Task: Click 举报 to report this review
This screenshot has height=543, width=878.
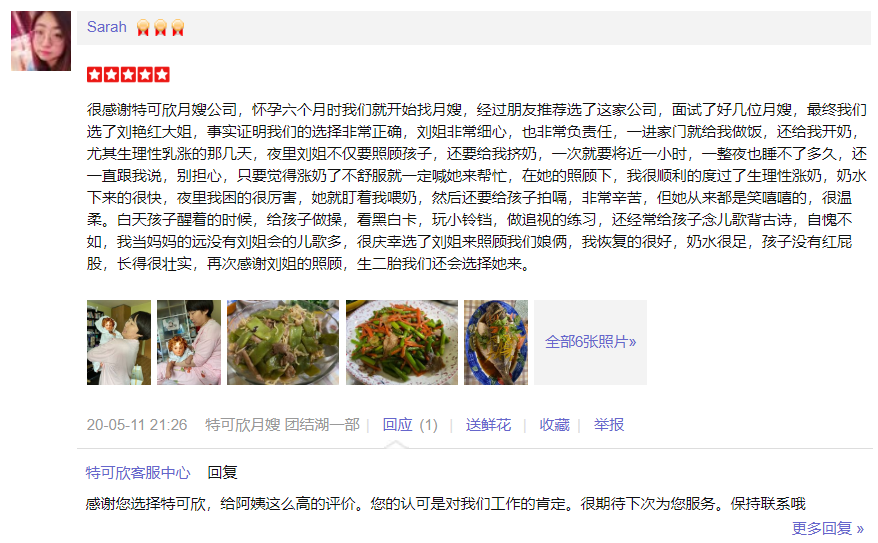Action: pyautogui.click(x=609, y=425)
